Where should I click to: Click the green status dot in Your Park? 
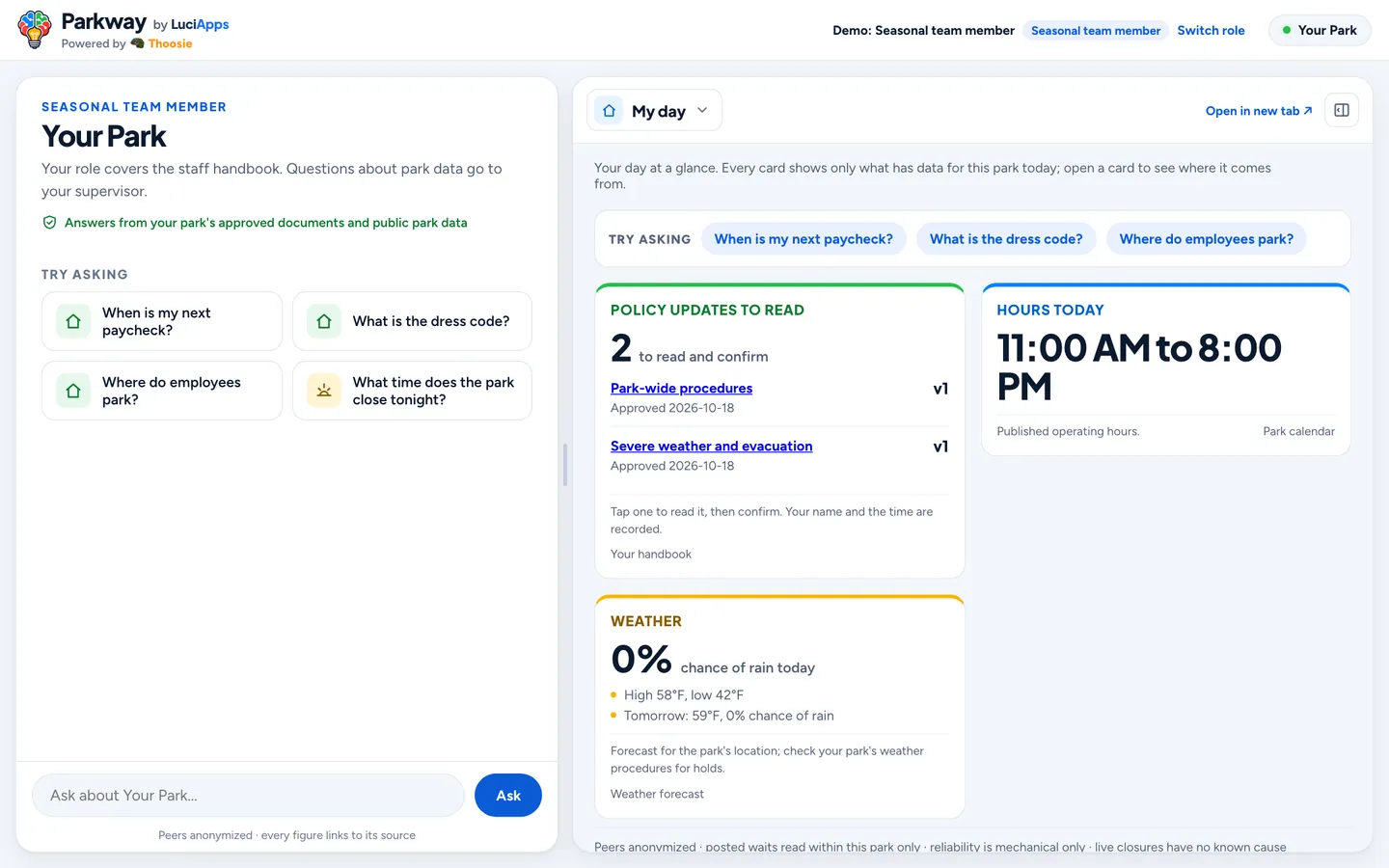1286,30
